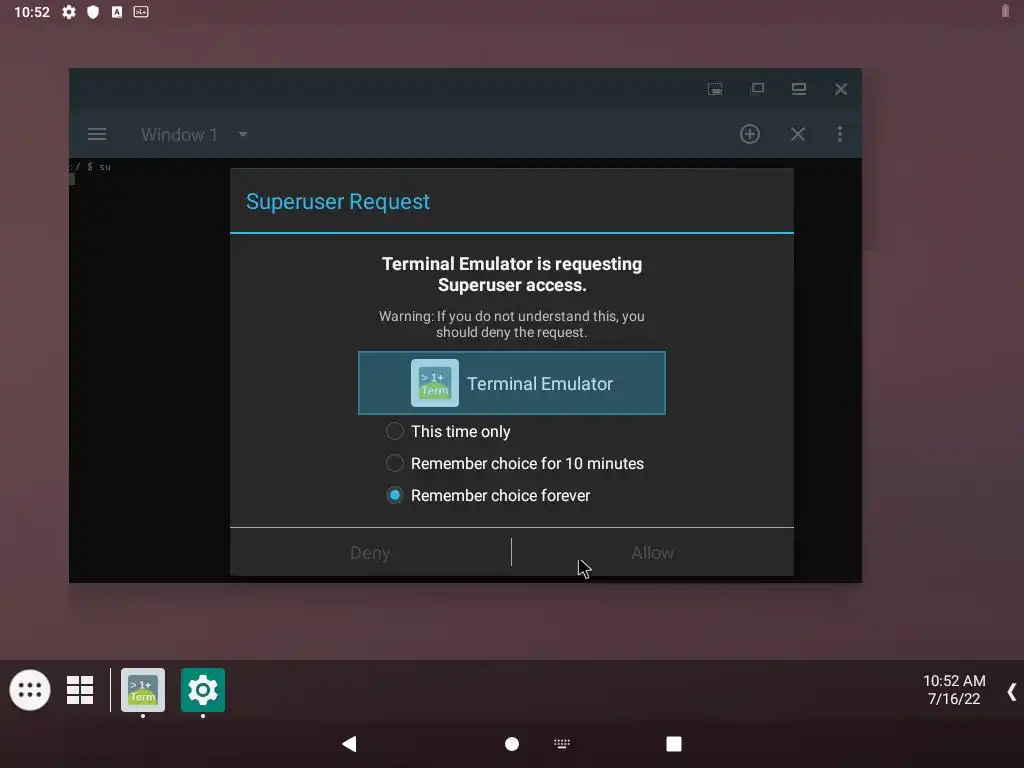Open the hamburger menu in terminal window
This screenshot has width=1024, height=768.
tap(97, 135)
